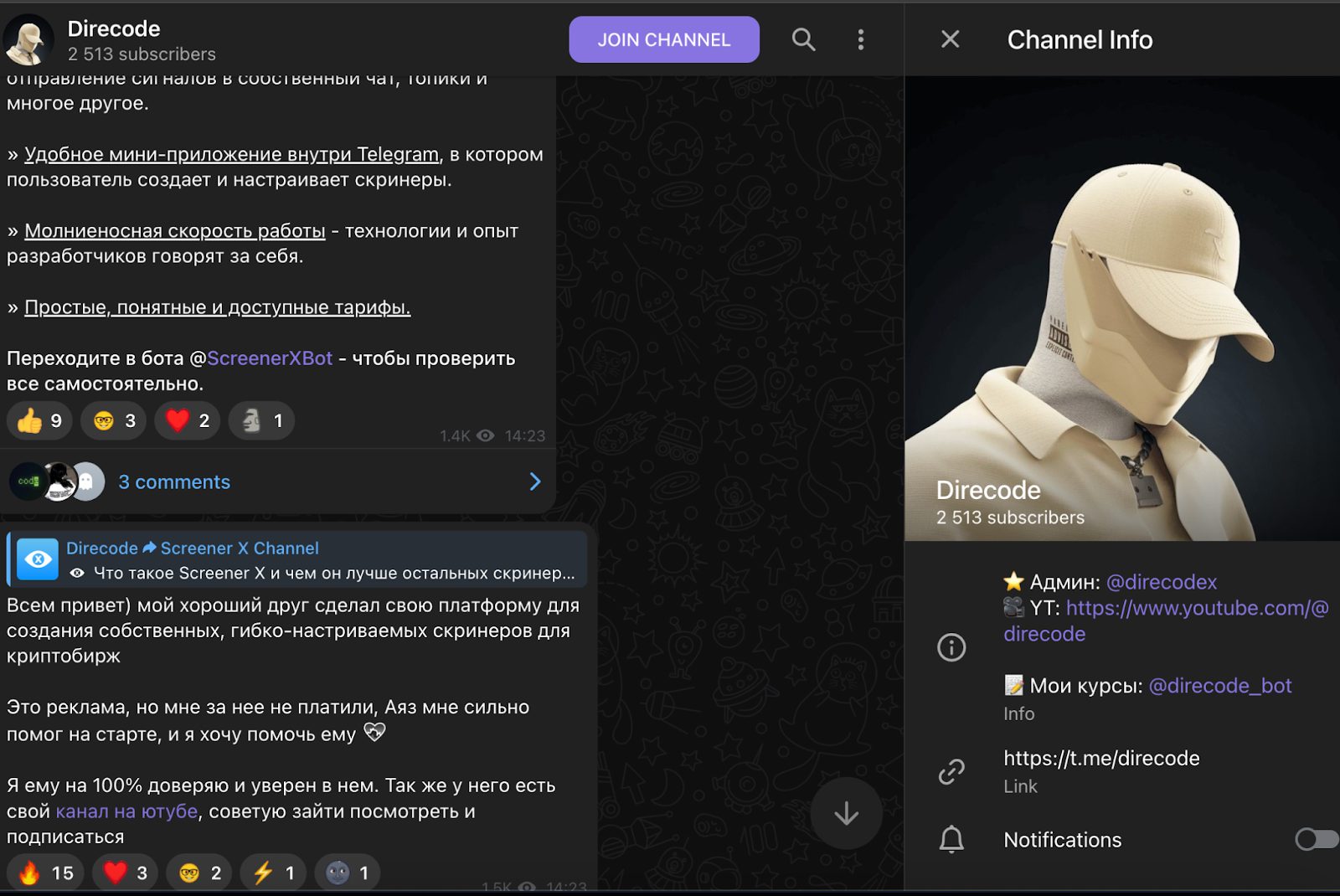1340x896 pixels.
Task: Click the 'Channel Info' panel title
Action: pos(1080,39)
